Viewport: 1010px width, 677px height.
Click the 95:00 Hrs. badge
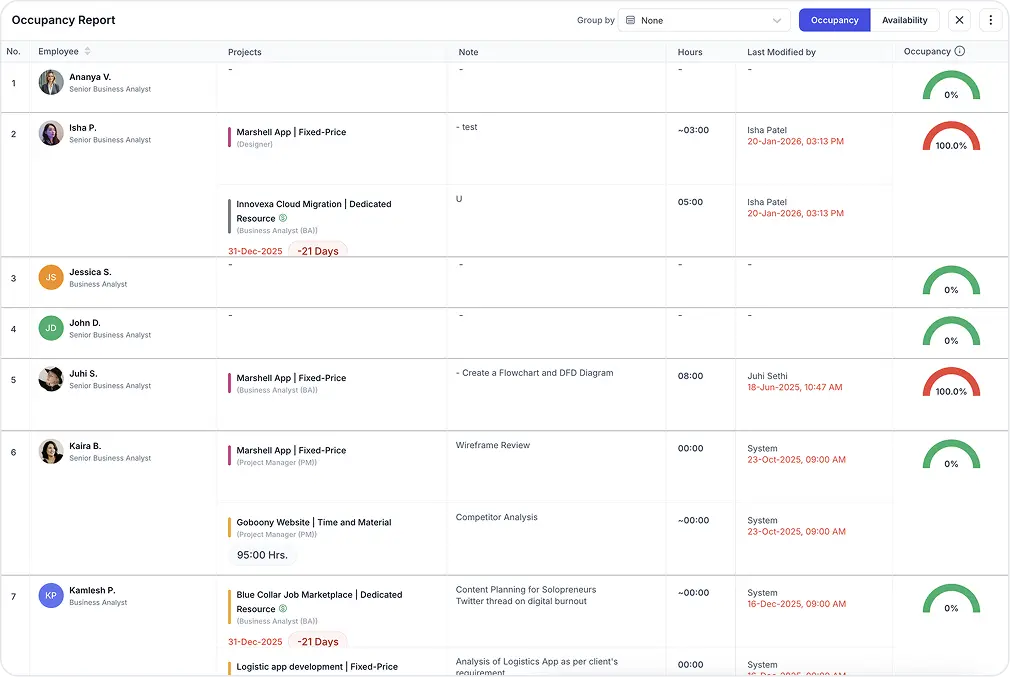(x=262, y=555)
